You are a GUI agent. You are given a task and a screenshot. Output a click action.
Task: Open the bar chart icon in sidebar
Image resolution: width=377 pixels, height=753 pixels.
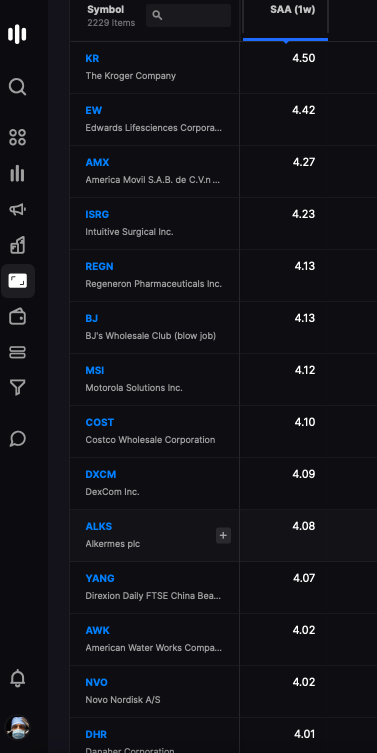(17, 173)
